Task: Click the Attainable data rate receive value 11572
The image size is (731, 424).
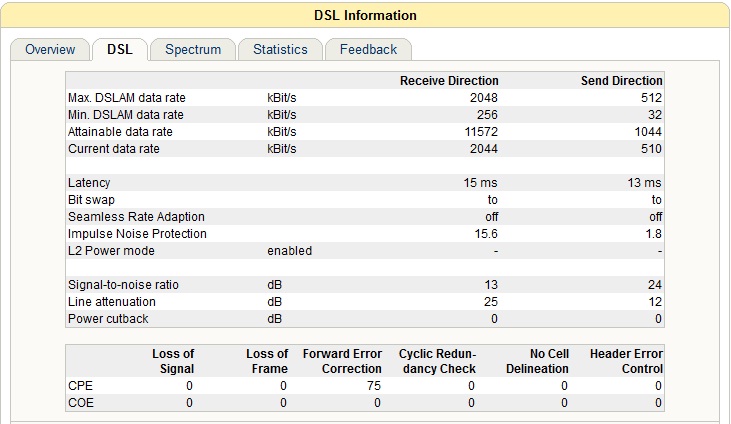Action: (x=481, y=132)
